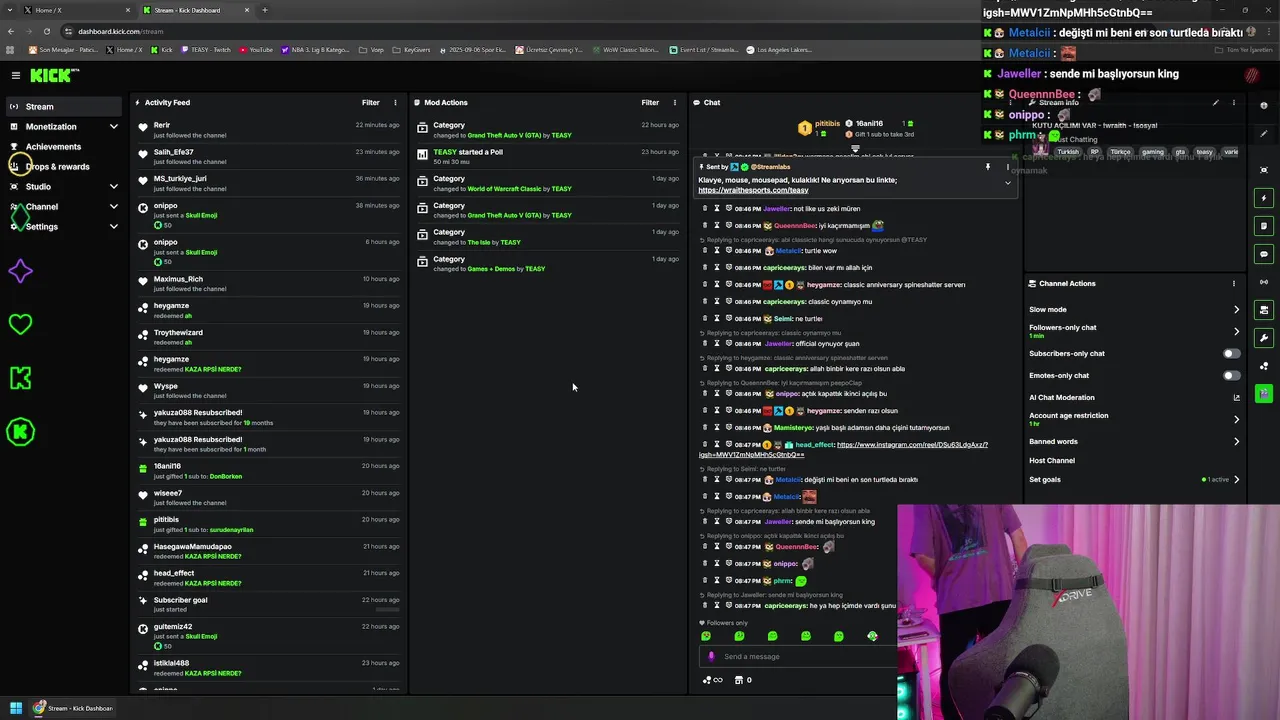Open the wraithesports.com/teasy pinned link

click(x=753, y=190)
